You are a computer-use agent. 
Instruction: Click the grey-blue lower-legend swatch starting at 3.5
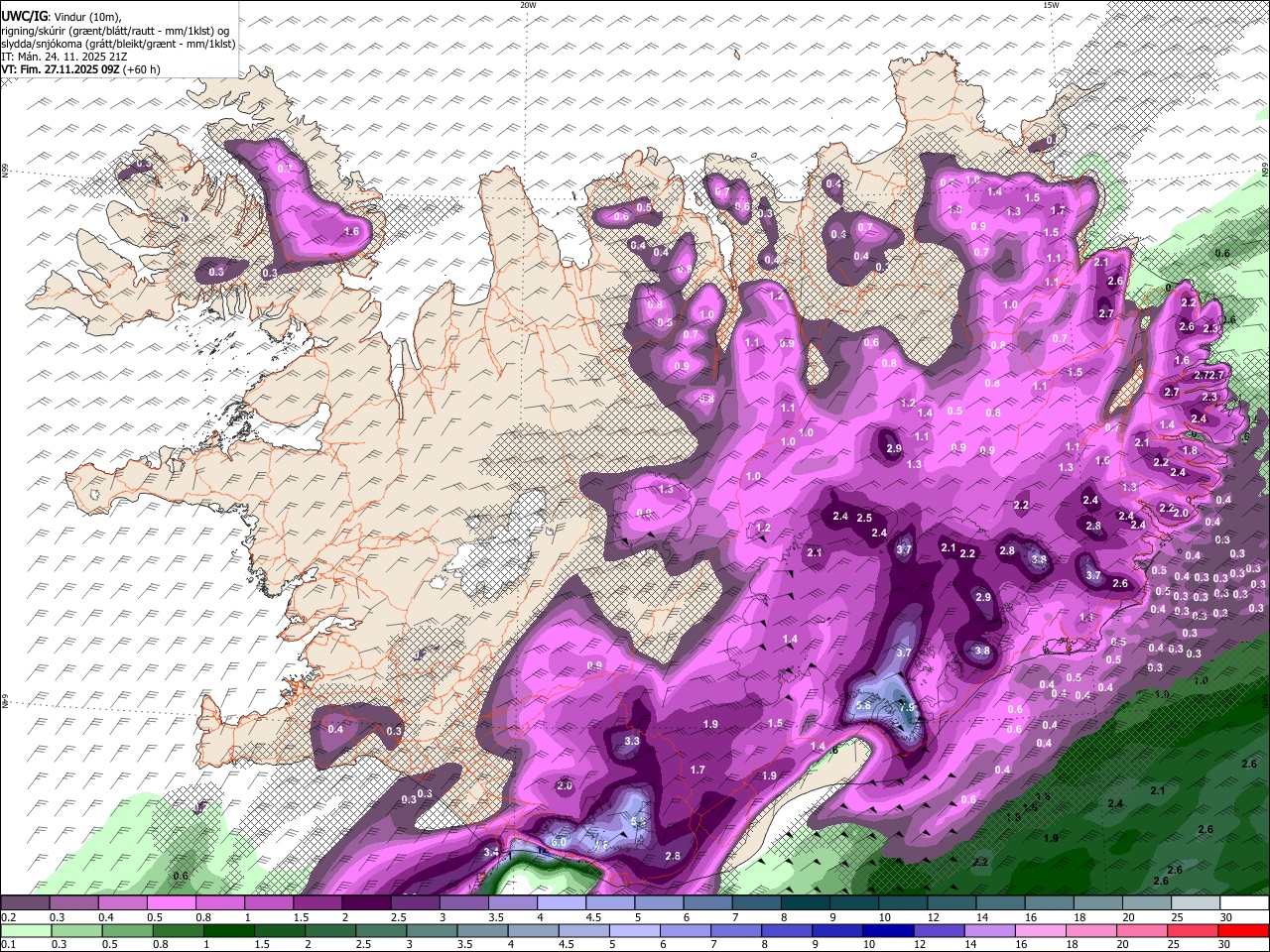tap(482, 931)
